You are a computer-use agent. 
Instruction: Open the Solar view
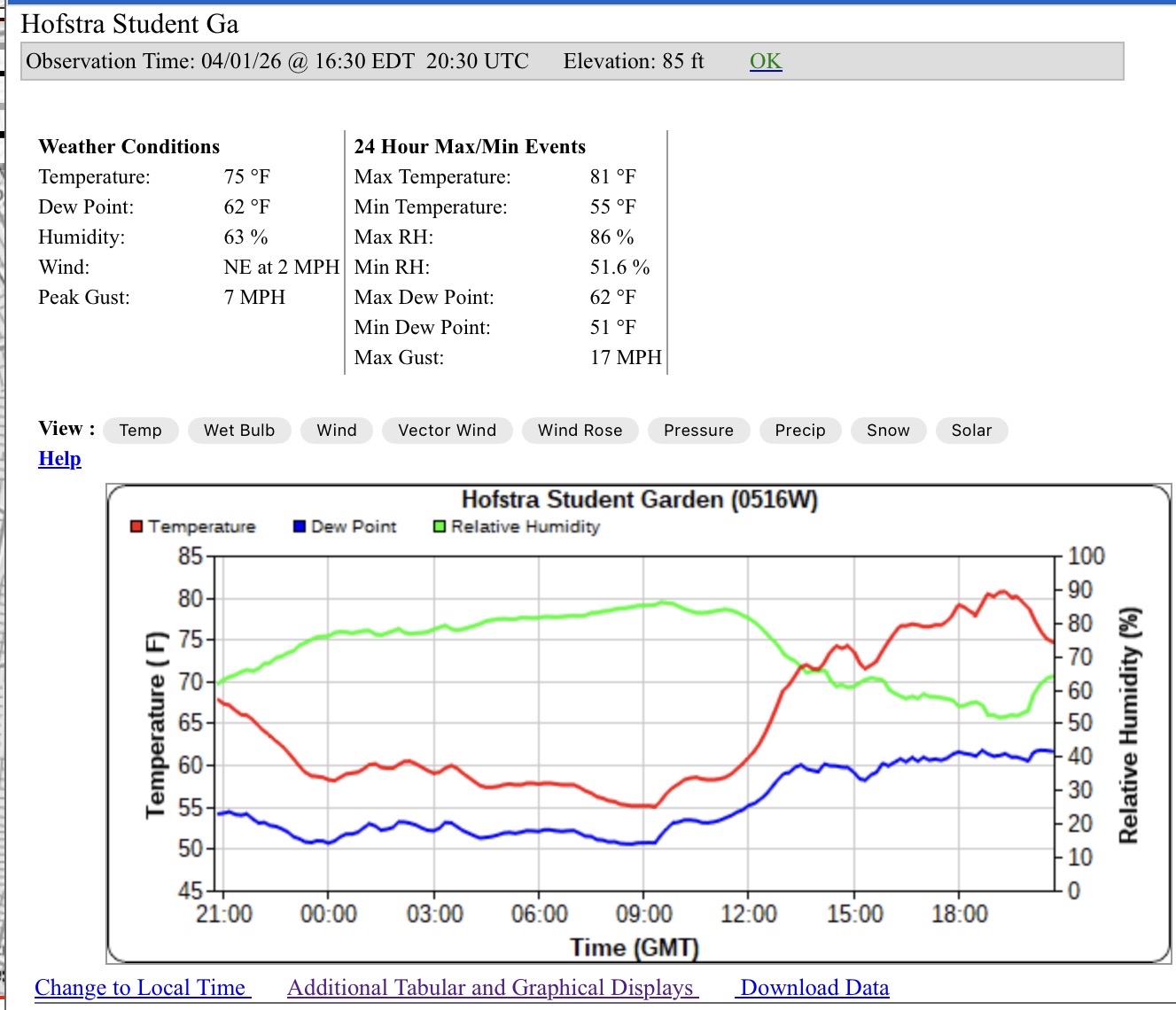tap(971, 431)
